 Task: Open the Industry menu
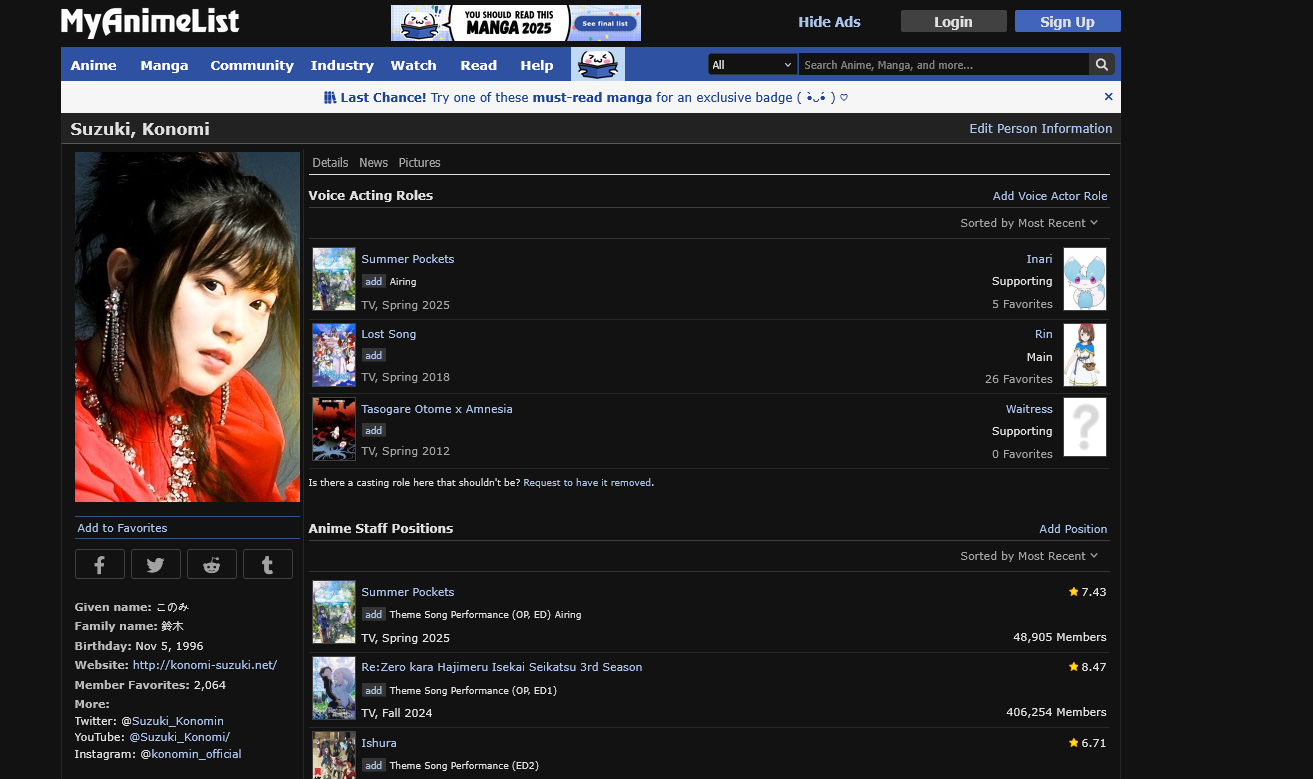tap(342, 65)
